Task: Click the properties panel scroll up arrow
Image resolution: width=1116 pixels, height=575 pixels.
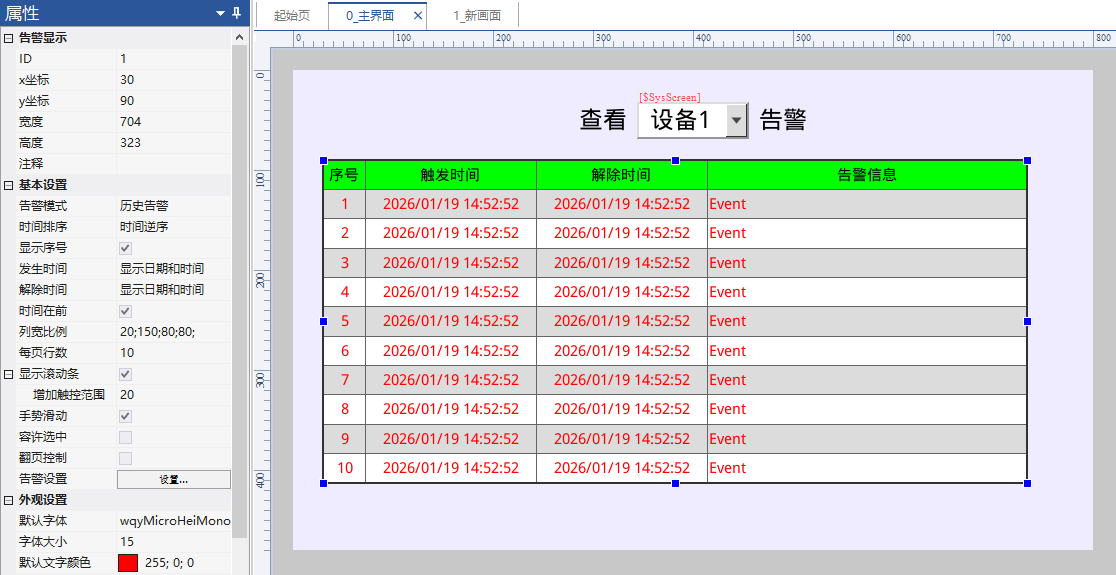Action: 239,38
